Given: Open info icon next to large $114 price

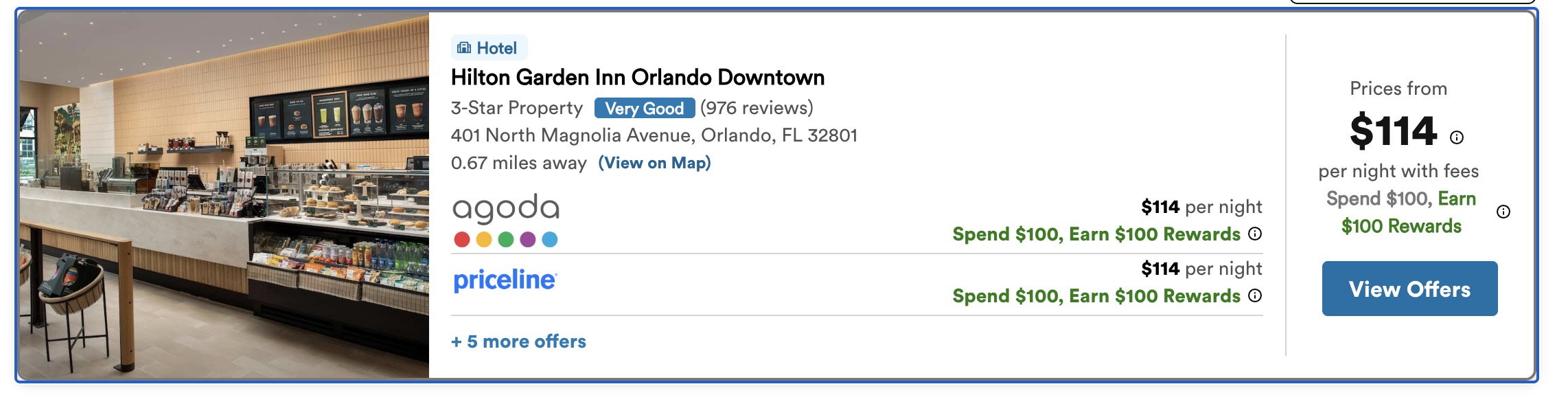Looking at the screenshot, I should (1457, 137).
